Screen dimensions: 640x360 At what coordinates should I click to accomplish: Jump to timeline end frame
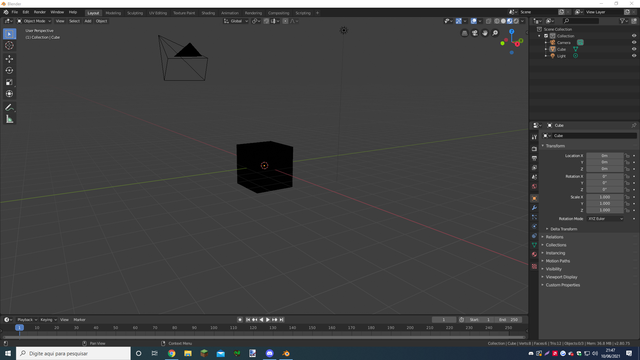tap(281, 320)
